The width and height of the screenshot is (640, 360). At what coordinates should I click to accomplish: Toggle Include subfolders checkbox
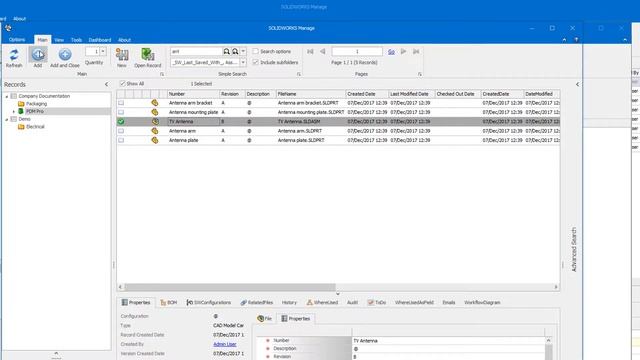256,62
